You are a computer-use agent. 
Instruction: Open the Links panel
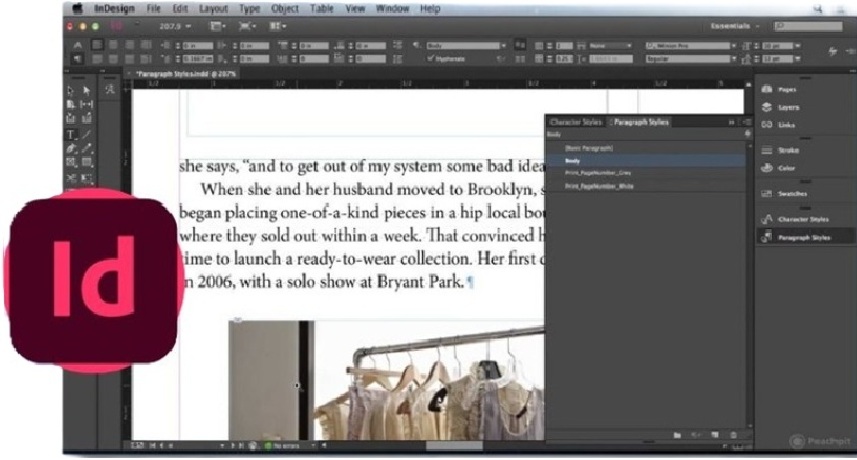pos(786,124)
